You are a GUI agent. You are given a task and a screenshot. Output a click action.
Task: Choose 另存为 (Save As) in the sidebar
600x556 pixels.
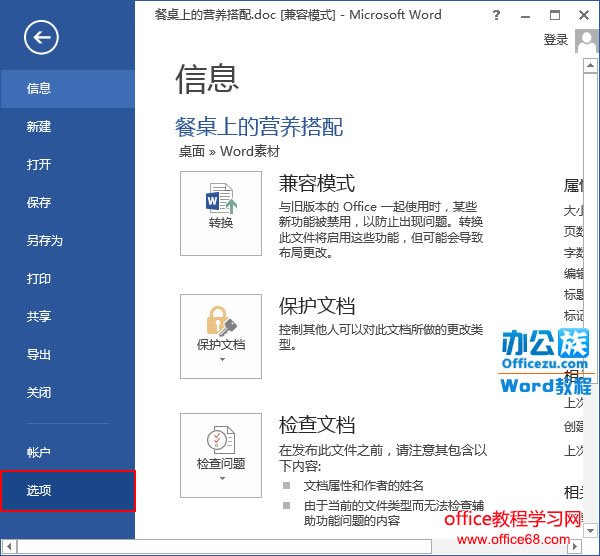click(67, 241)
